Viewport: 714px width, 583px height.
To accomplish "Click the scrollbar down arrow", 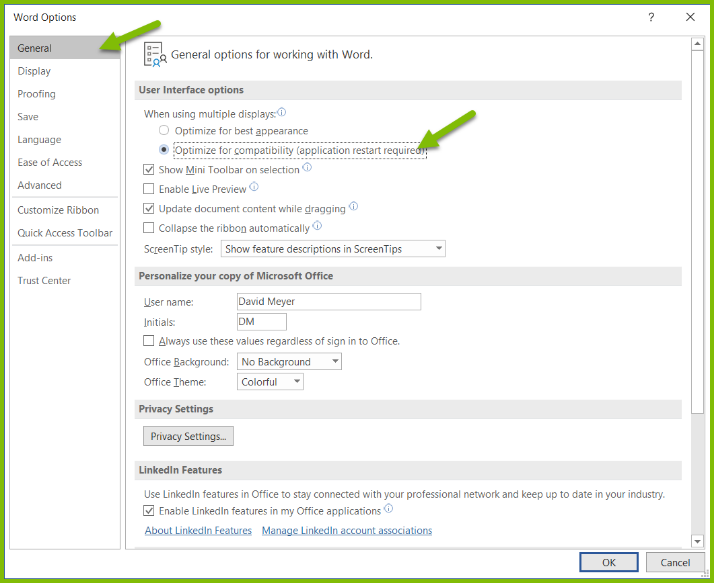I will [697, 541].
